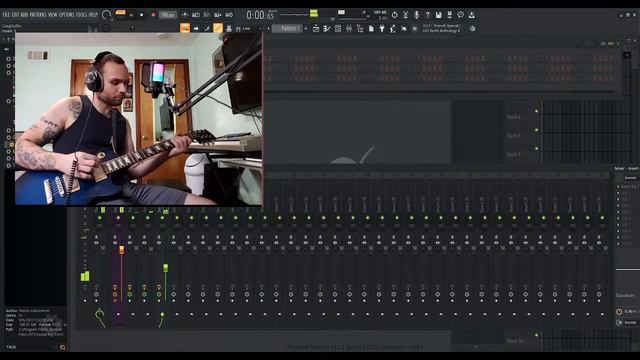
Task: Toggle wait for input before recording
Action: pos(196,15)
